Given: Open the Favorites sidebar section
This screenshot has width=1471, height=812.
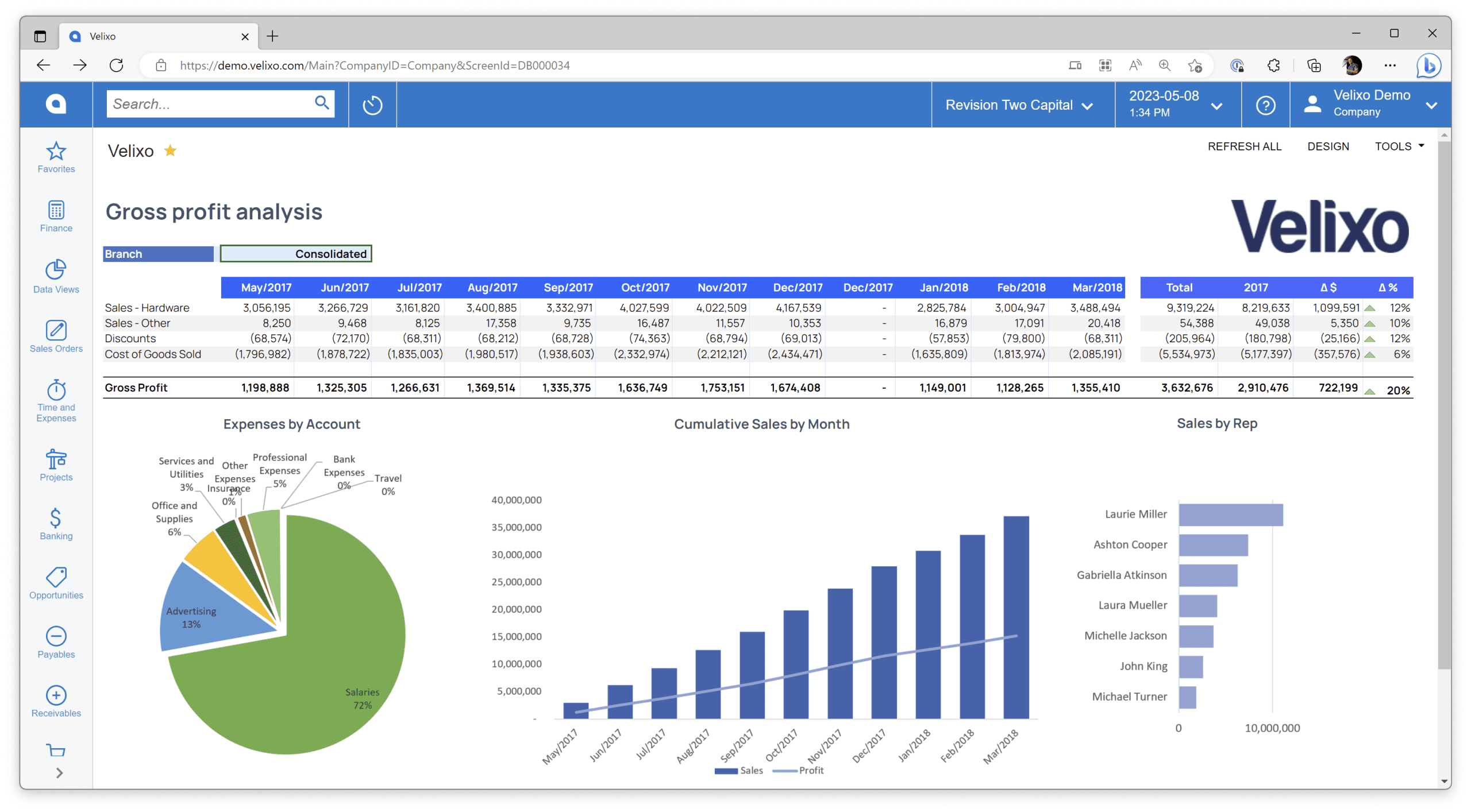Looking at the screenshot, I should (56, 157).
